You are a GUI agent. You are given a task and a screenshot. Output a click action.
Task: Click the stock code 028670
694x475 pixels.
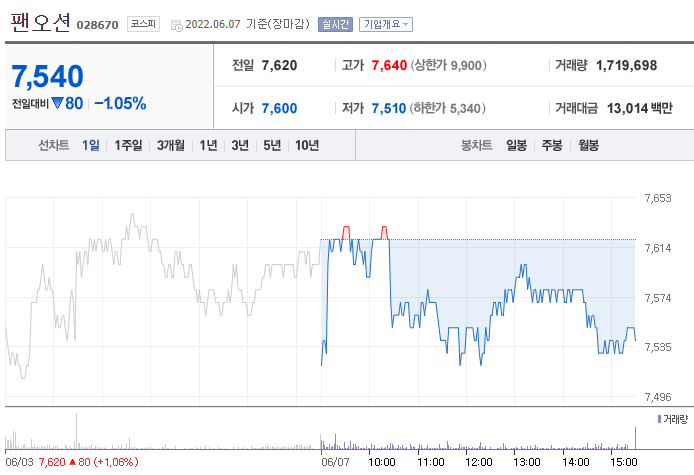97,25
